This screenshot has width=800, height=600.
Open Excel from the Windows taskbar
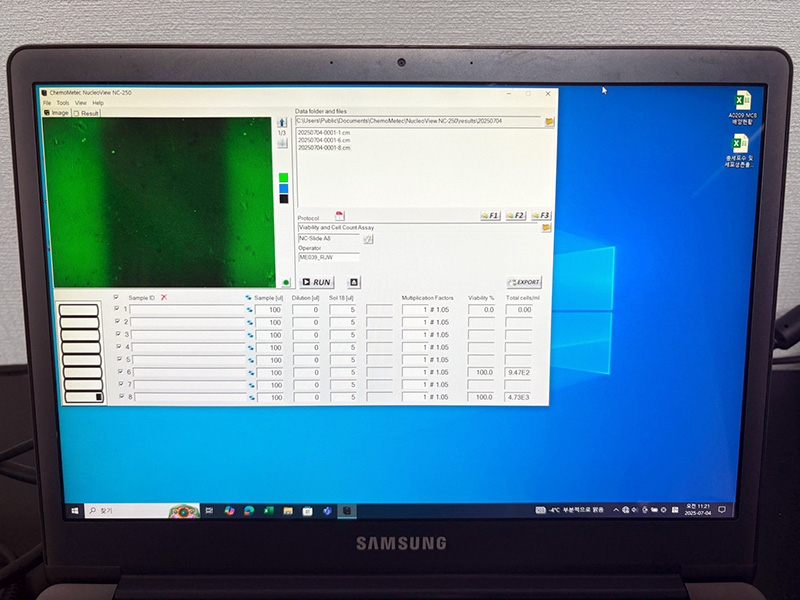268,510
